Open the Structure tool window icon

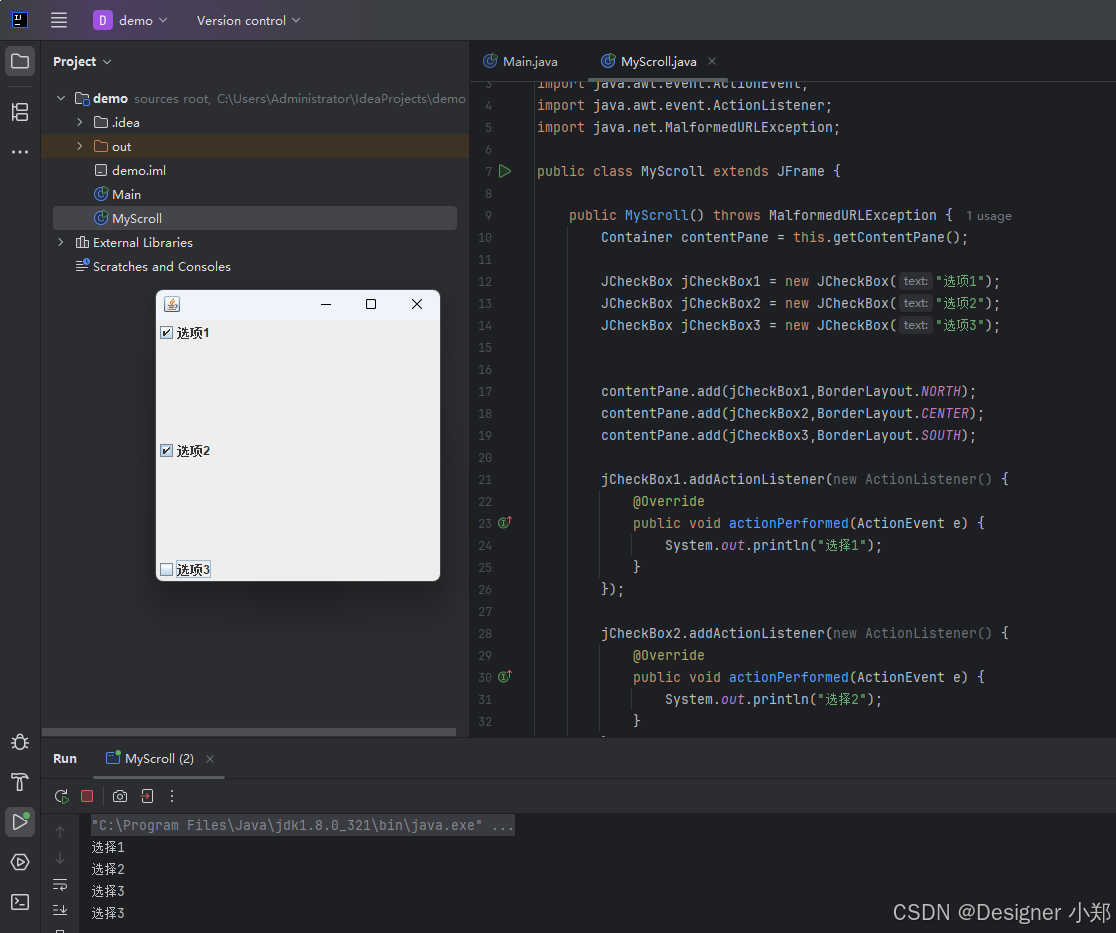20,112
